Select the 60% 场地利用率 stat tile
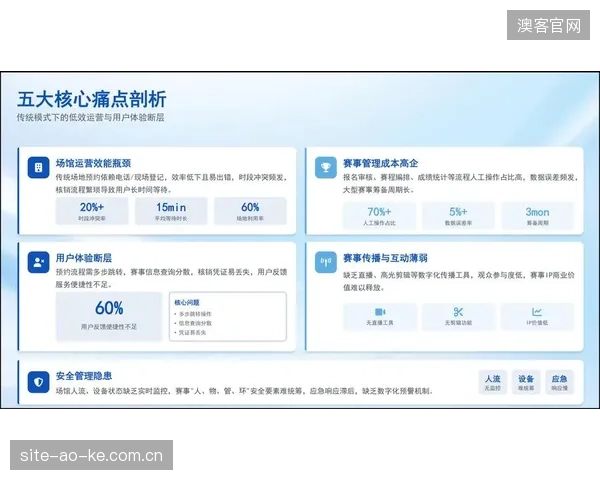Image resolution: width=600 pixels, height=480 pixels. [250, 211]
